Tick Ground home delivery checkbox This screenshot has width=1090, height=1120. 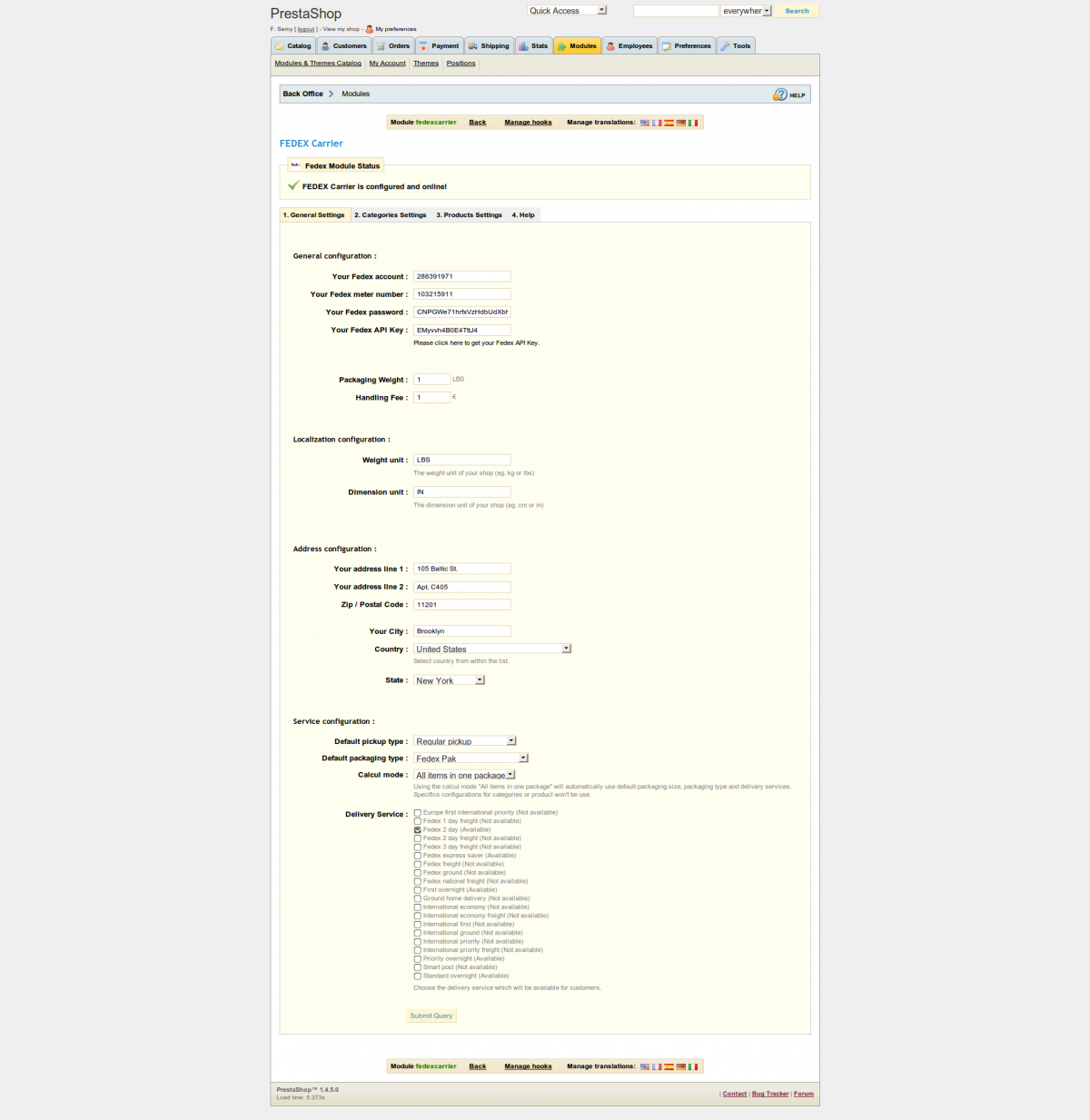pos(418,898)
